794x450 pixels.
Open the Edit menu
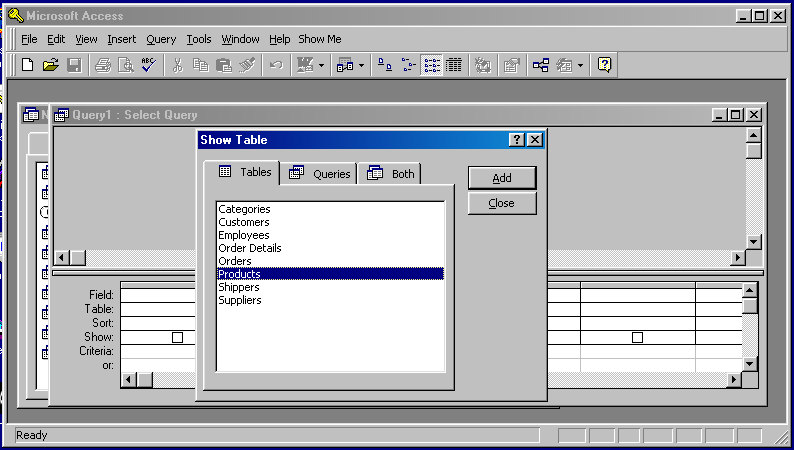click(56, 39)
